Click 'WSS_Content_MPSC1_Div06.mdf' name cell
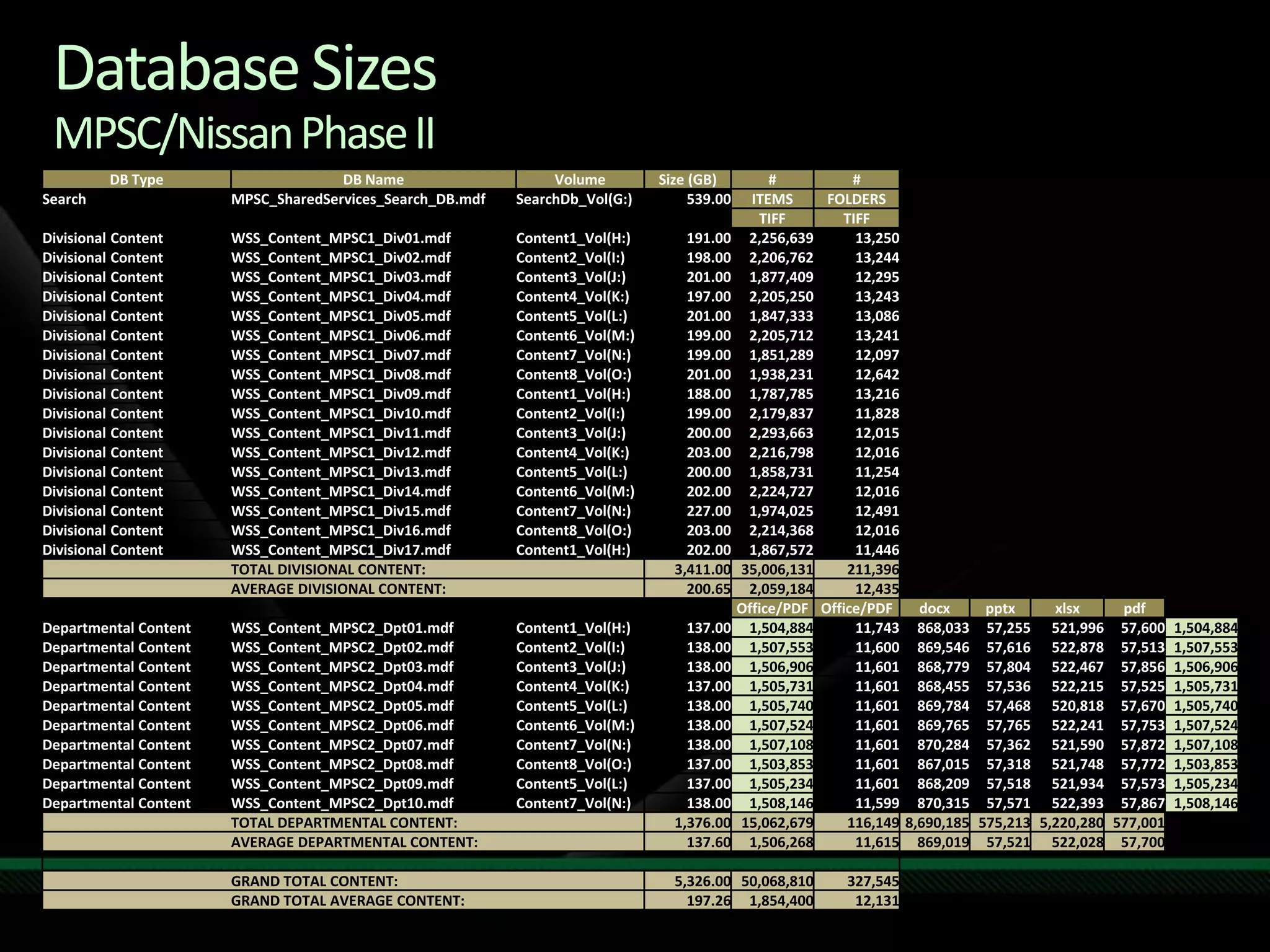1270x952 pixels. tap(341, 335)
